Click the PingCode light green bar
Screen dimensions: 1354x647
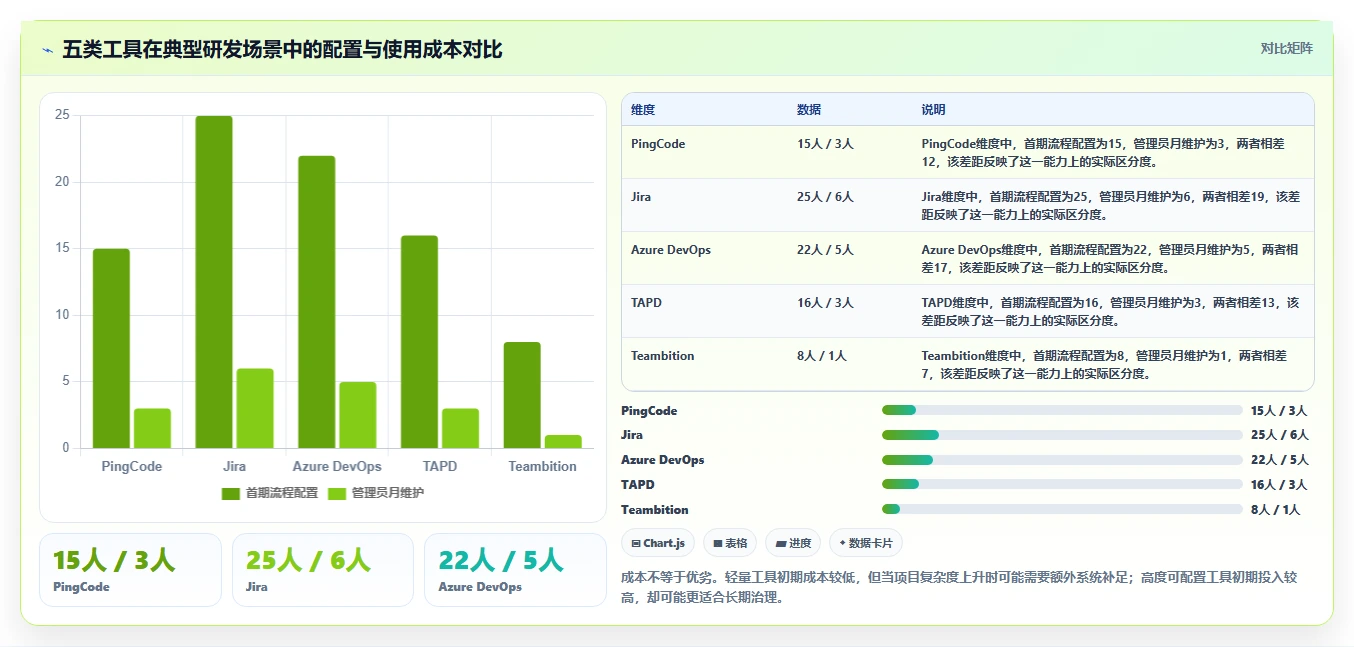point(152,428)
